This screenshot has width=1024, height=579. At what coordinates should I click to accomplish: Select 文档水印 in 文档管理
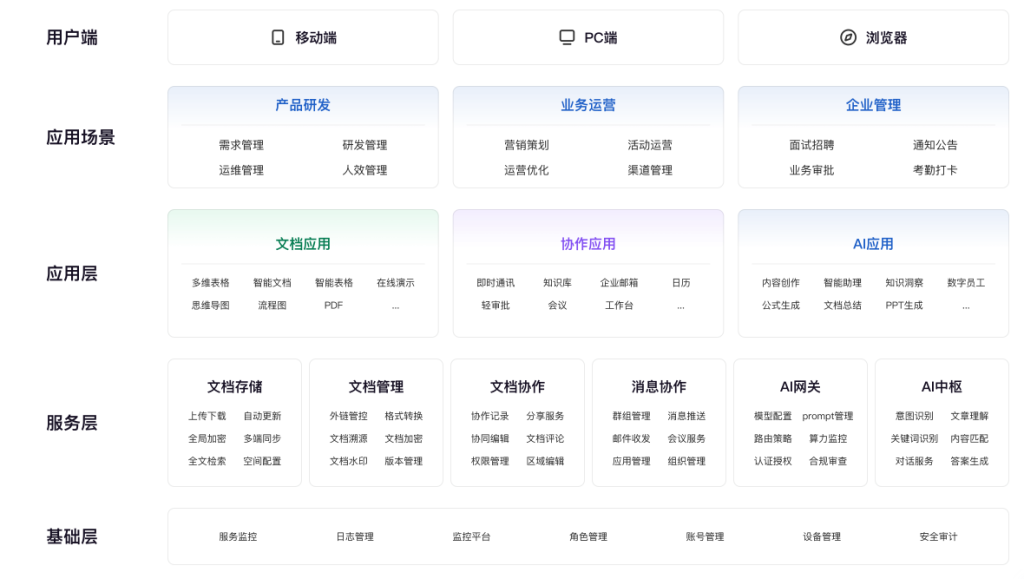point(348,461)
